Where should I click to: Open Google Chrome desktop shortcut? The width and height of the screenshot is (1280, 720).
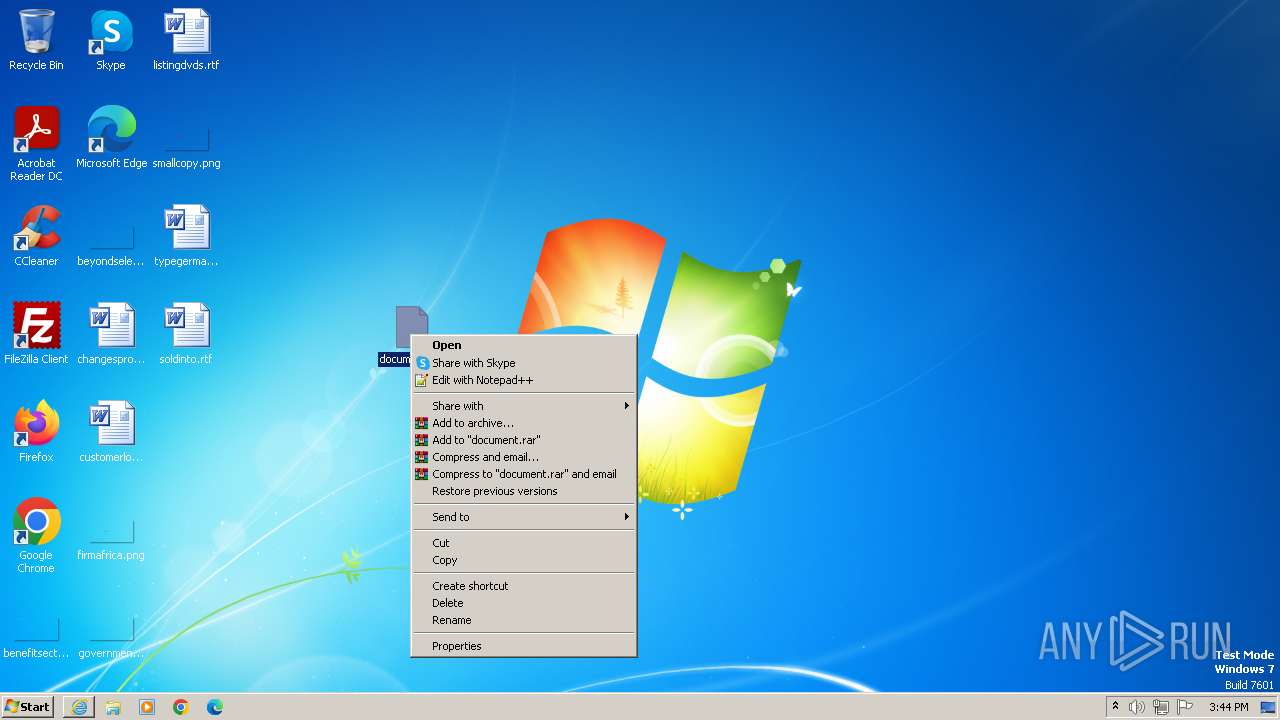click(36, 536)
